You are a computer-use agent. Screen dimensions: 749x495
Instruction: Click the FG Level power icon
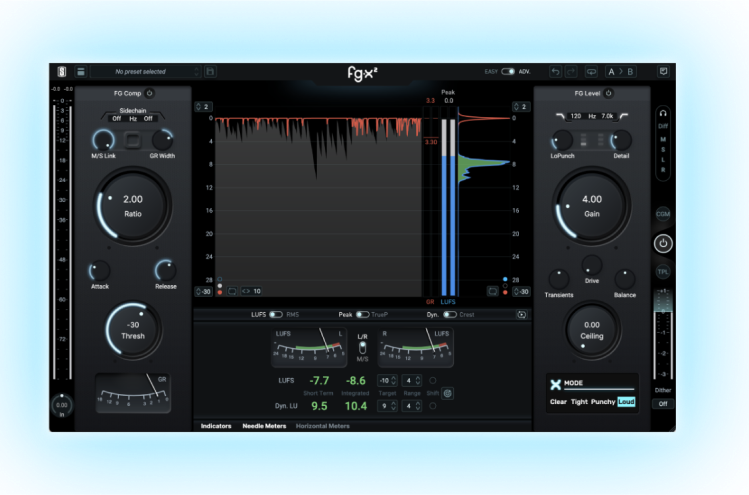click(608, 93)
